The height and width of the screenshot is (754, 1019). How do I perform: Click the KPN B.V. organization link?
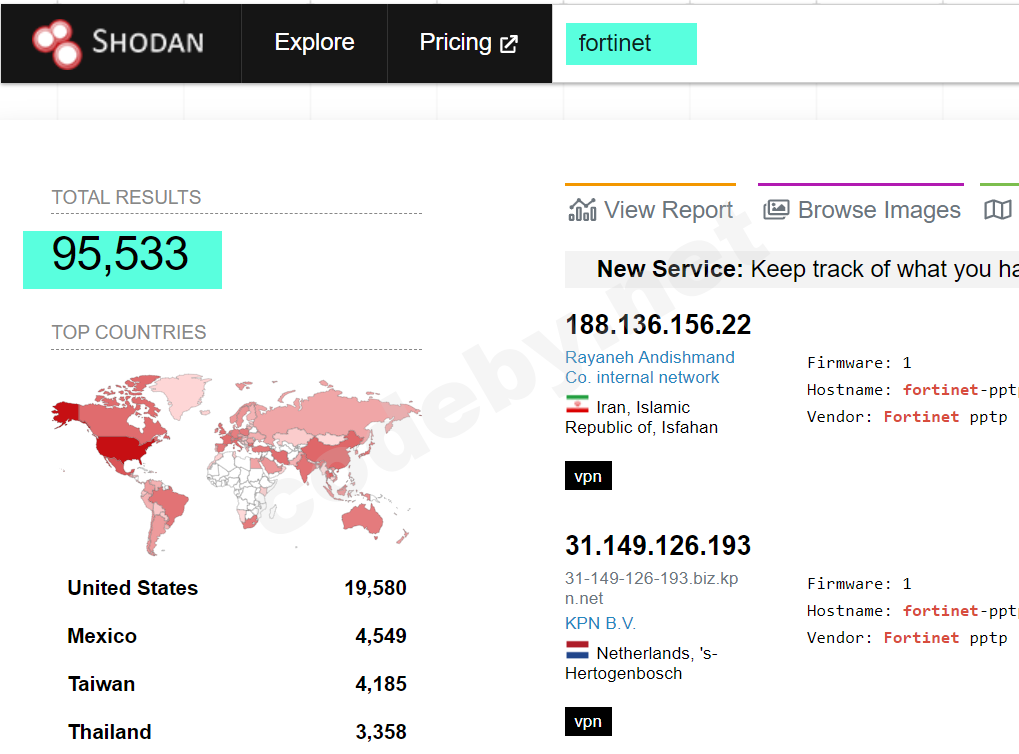coord(600,622)
